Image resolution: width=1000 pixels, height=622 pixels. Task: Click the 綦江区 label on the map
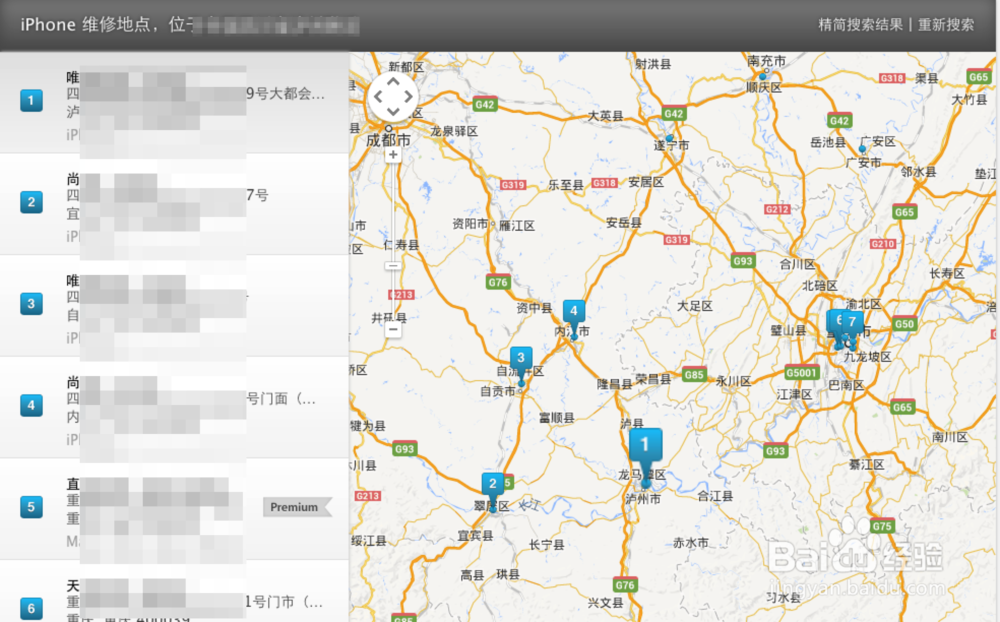pyautogui.click(x=866, y=464)
